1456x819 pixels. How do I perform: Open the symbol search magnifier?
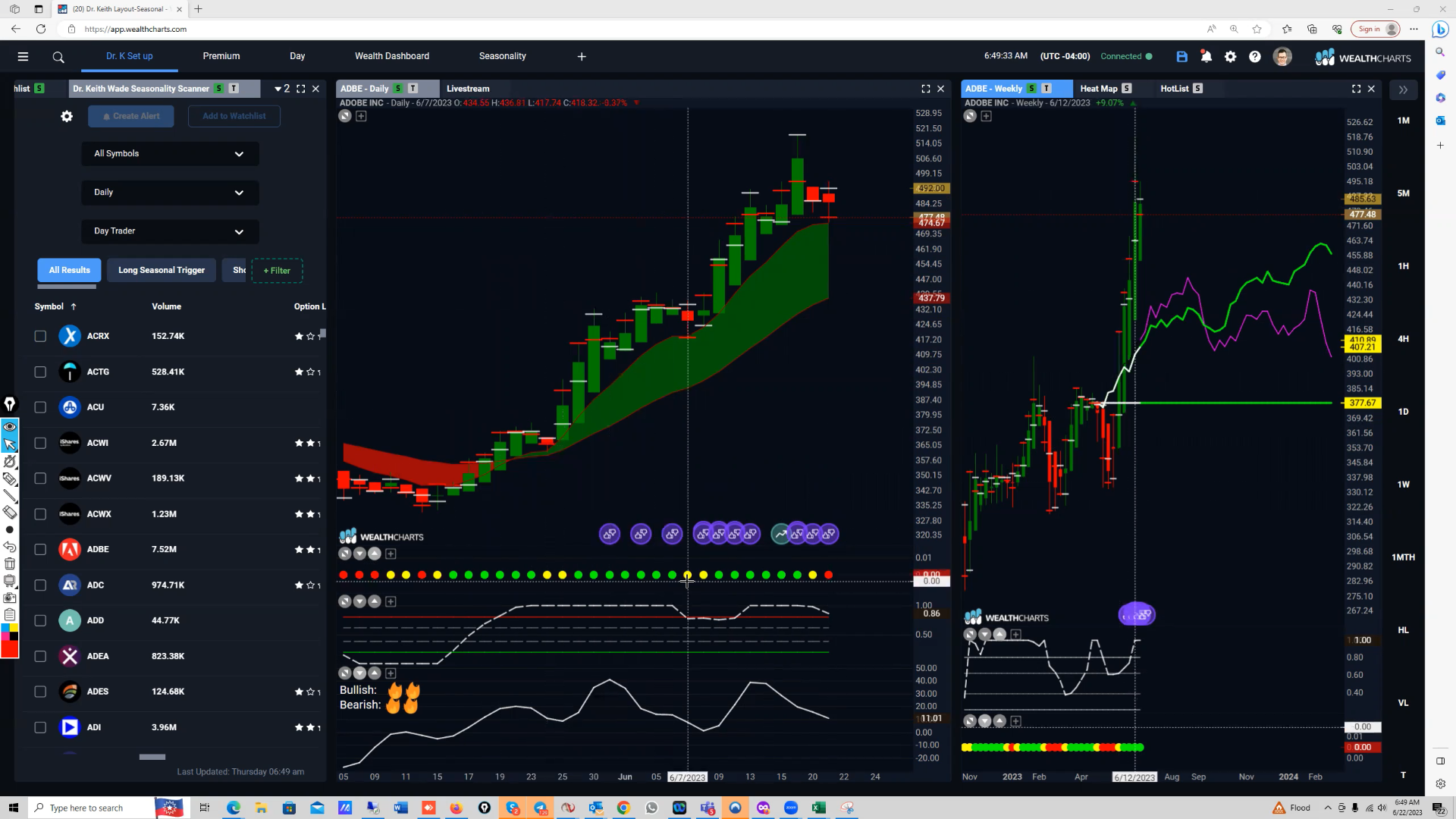(x=58, y=57)
